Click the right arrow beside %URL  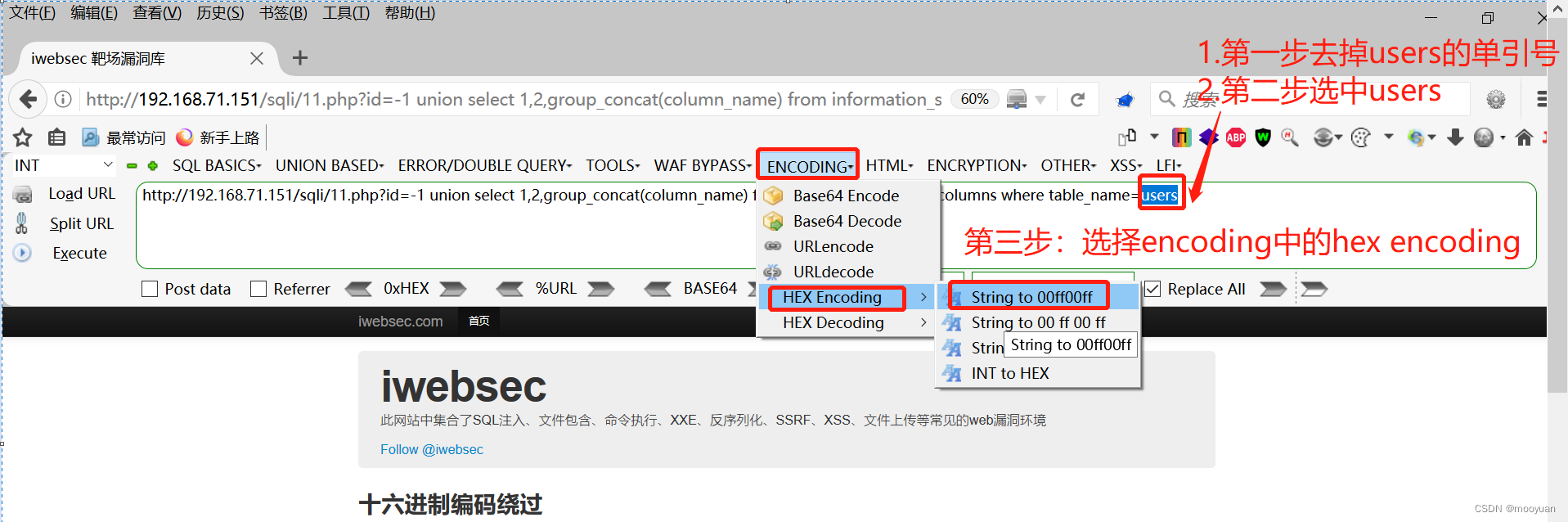[601, 289]
